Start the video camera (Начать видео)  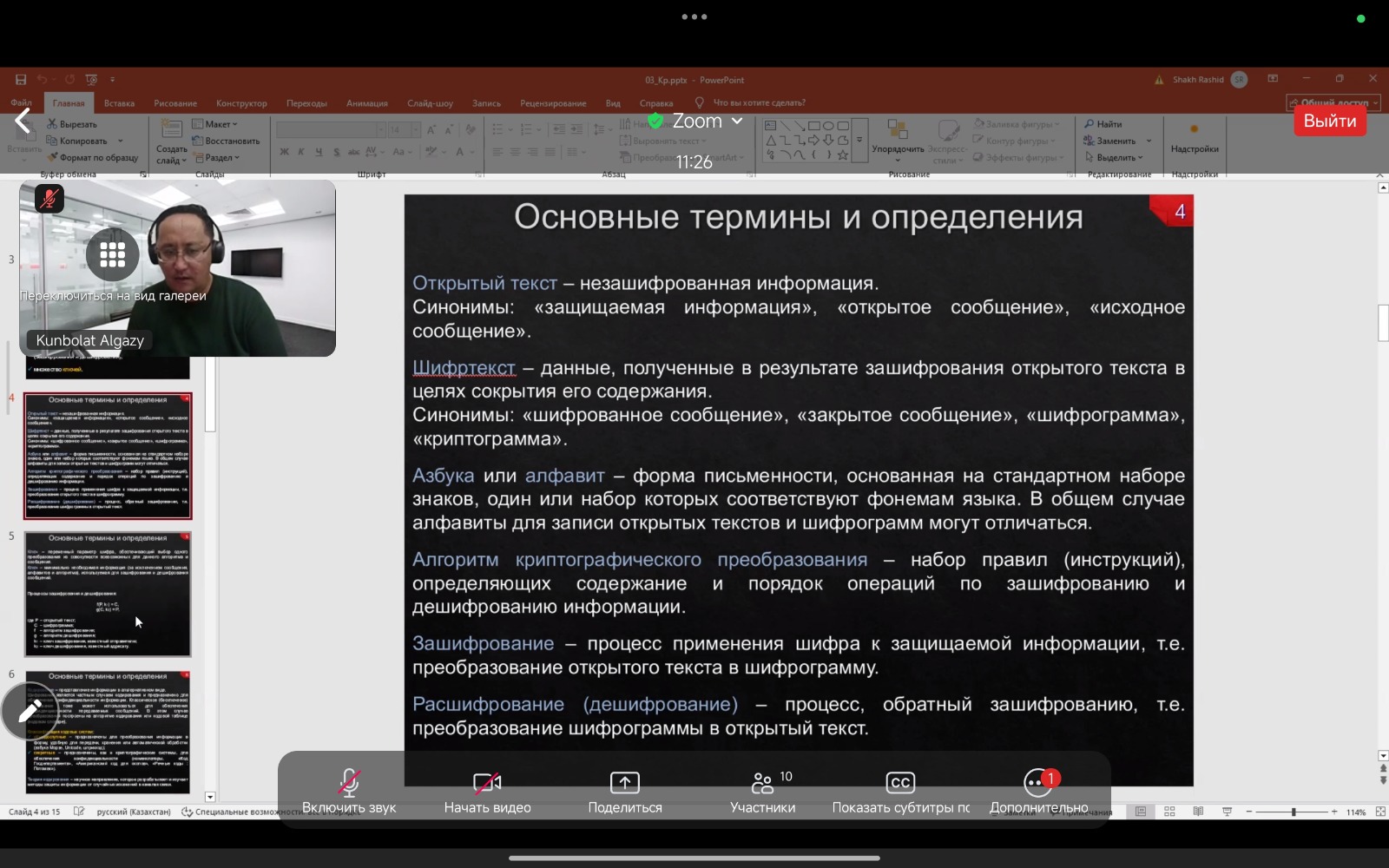pyautogui.click(x=487, y=784)
